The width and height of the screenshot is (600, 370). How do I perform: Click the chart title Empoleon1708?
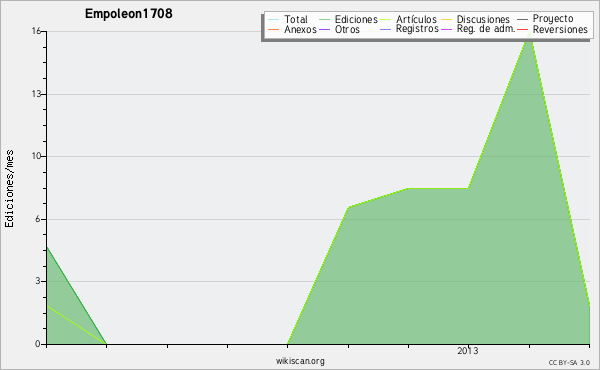click(129, 14)
